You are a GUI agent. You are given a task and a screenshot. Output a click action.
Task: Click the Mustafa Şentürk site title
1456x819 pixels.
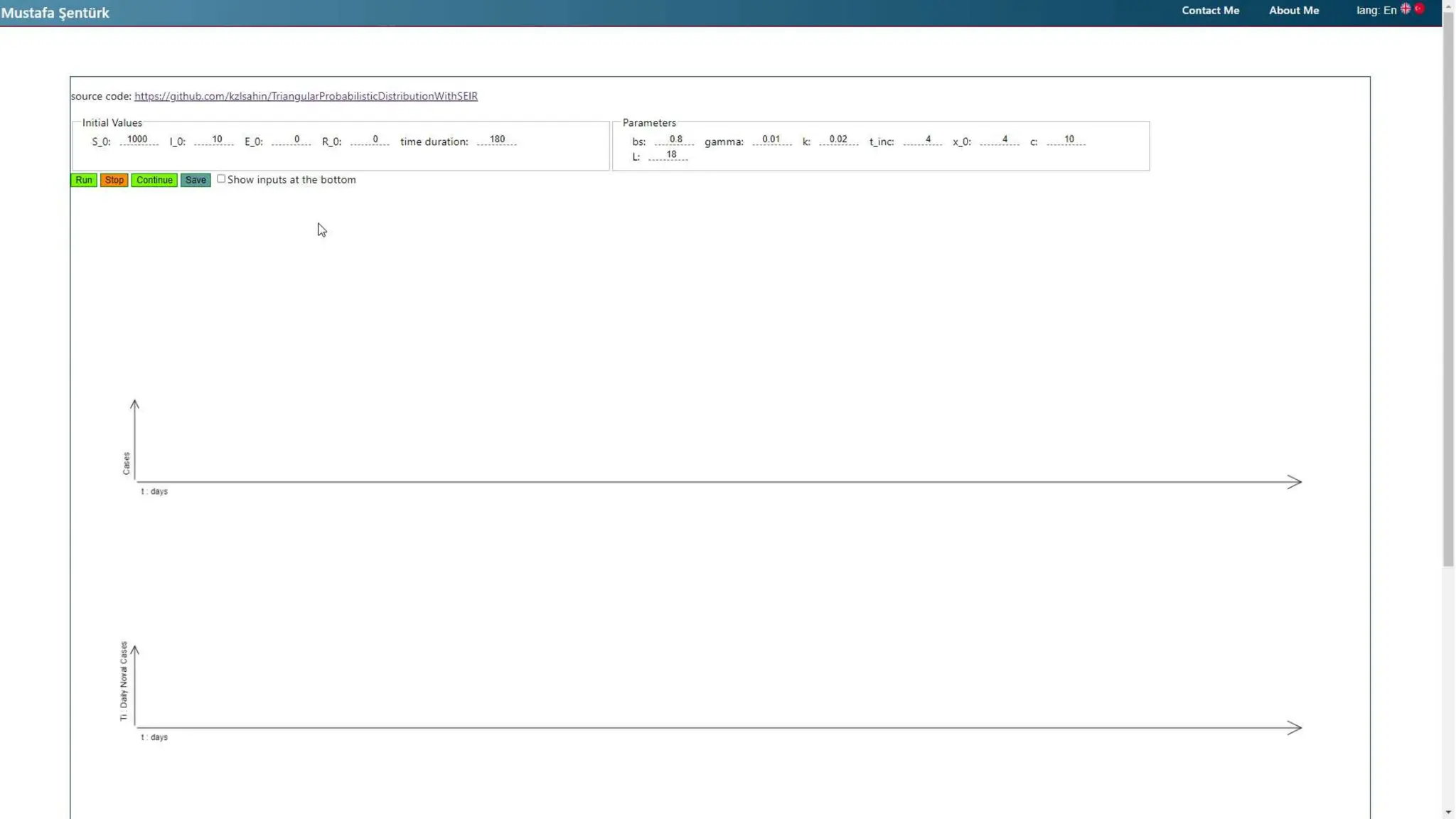[55, 13]
